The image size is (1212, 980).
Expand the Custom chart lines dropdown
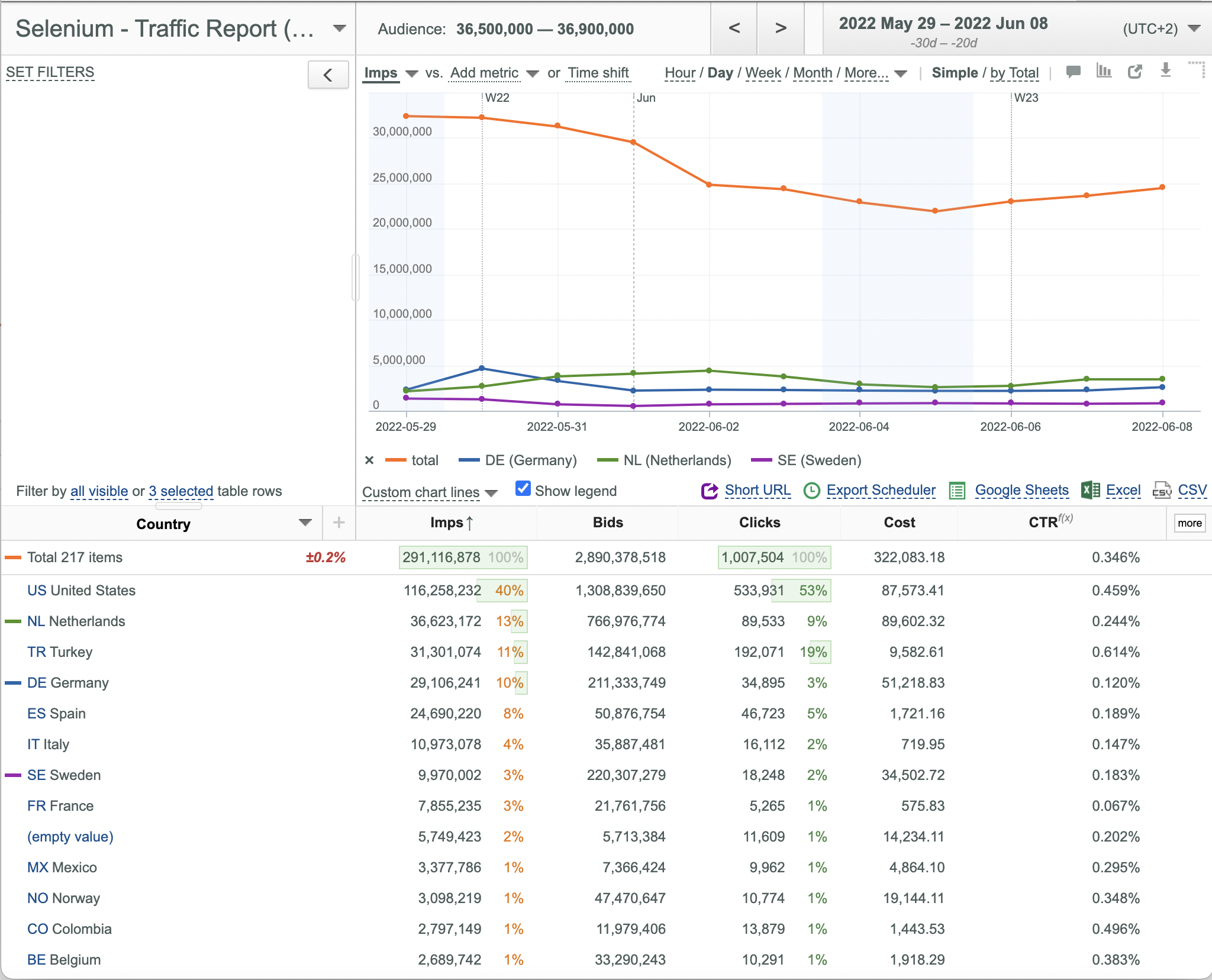[430, 492]
